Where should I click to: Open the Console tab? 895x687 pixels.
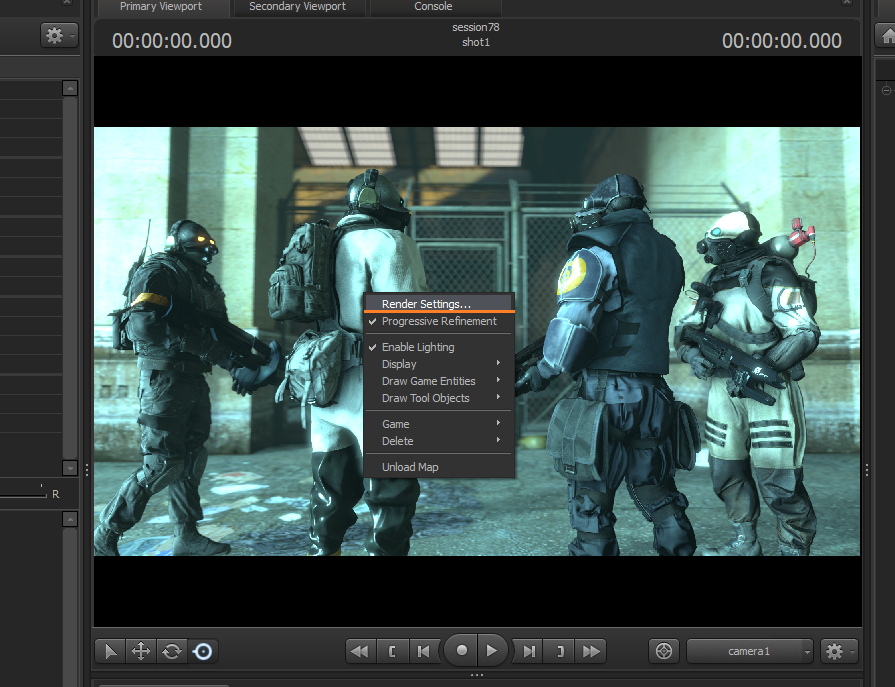[x=433, y=7]
